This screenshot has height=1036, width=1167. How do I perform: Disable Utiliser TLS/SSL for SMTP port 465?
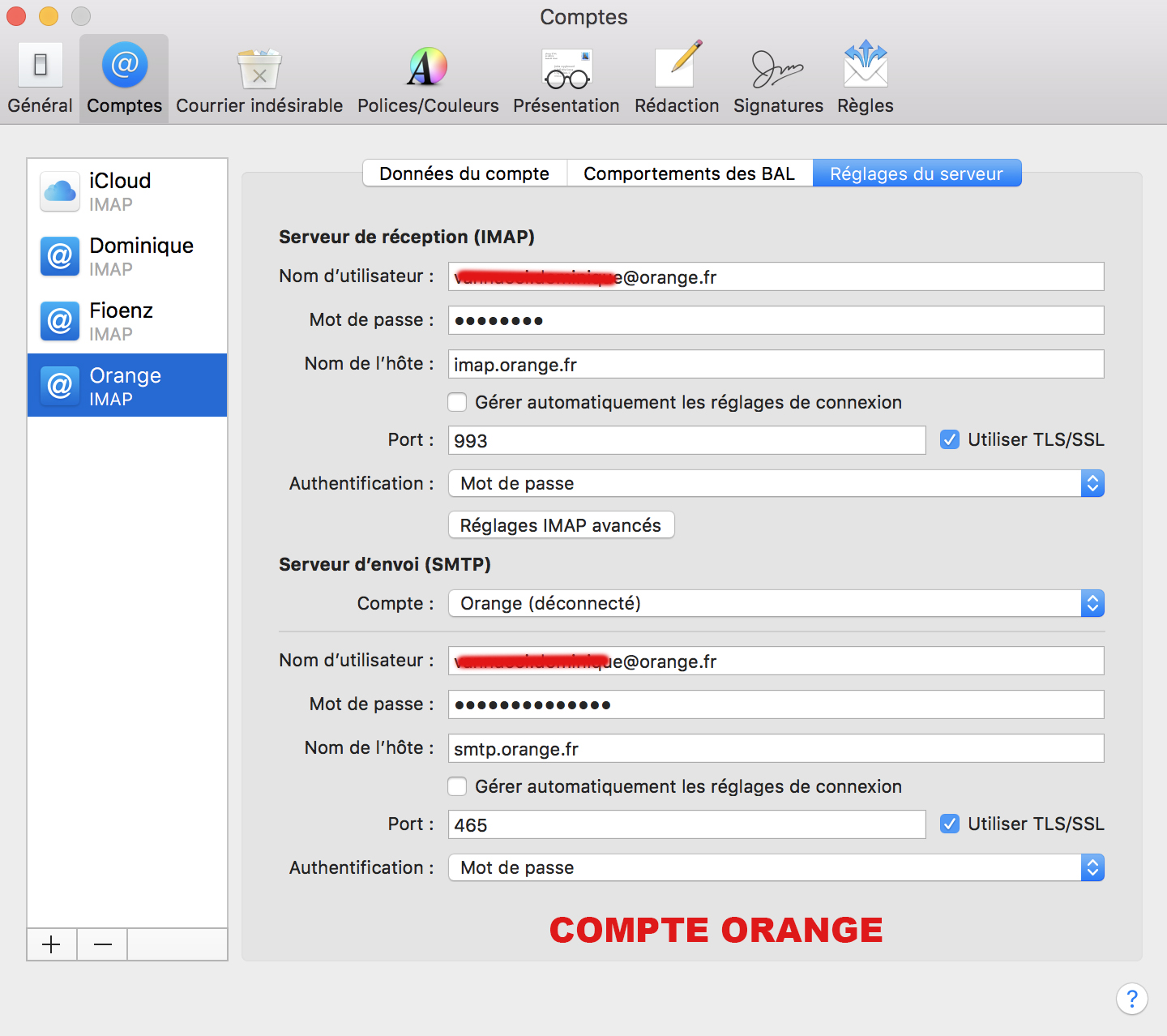[x=950, y=824]
